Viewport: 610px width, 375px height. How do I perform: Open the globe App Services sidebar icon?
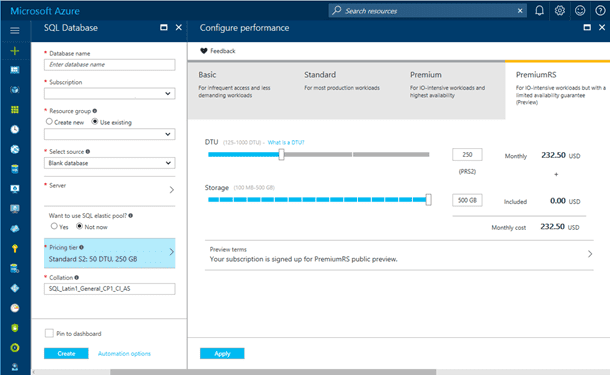[15, 149]
